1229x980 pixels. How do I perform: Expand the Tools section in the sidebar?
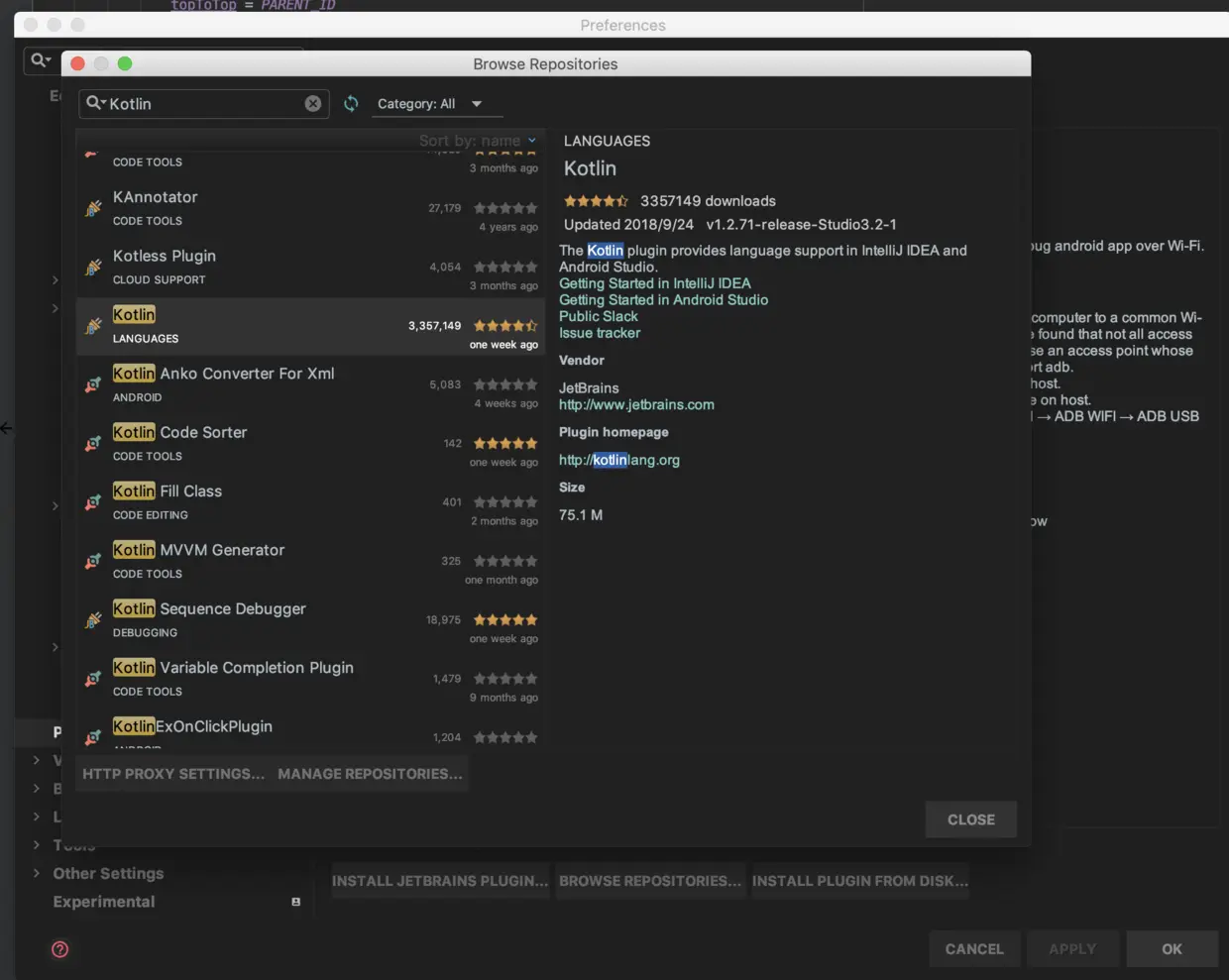click(x=35, y=845)
